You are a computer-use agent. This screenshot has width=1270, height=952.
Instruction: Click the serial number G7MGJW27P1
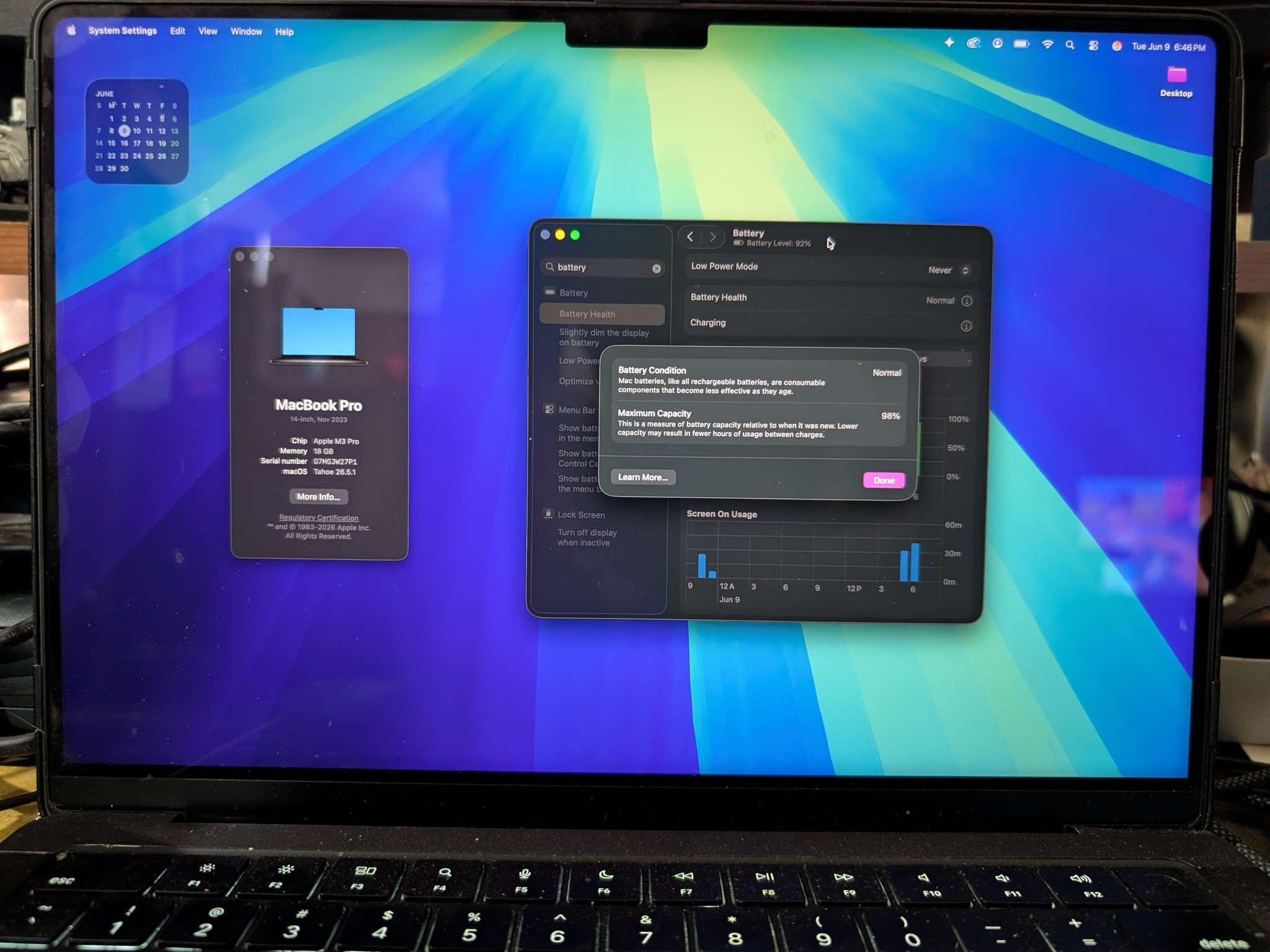pos(335,462)
